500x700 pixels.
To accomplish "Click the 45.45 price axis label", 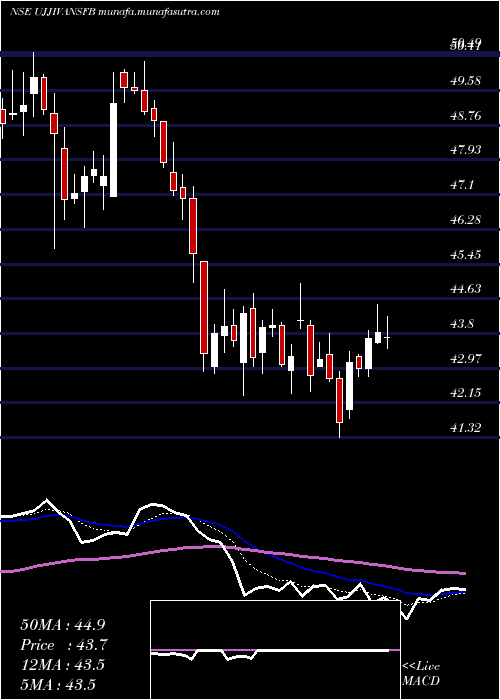I will [466, 254].
